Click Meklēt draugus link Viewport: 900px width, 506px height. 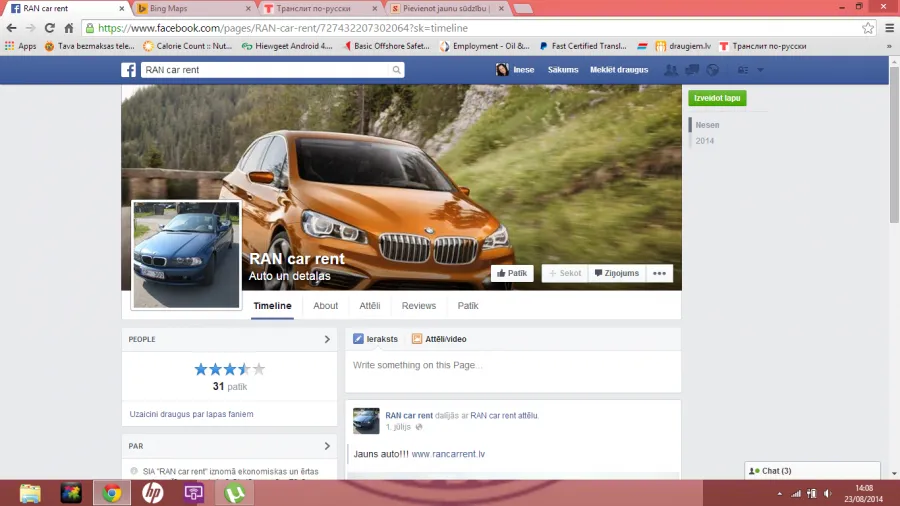click(x=619, y=70)
